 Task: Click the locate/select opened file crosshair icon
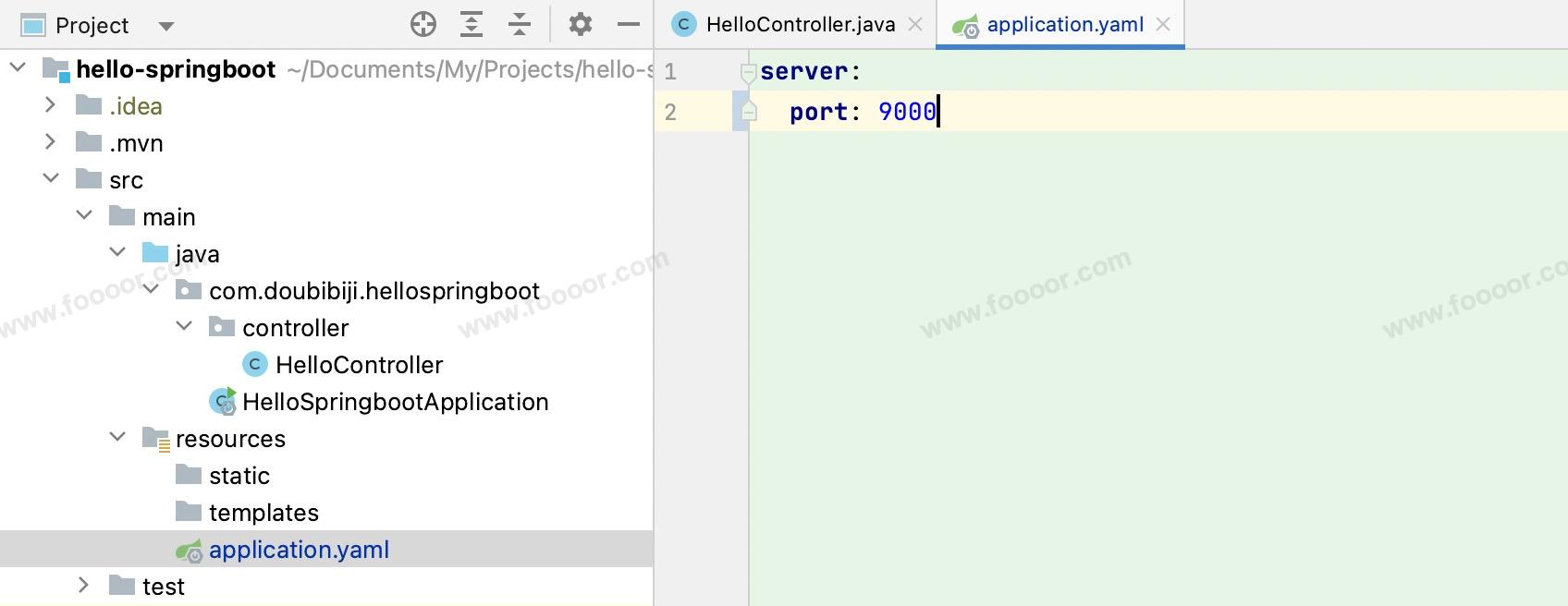(x=423, y=25)
